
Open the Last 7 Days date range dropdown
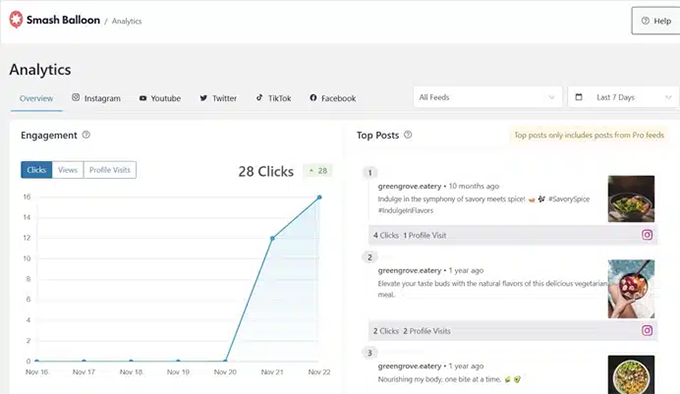pos(624,97)
